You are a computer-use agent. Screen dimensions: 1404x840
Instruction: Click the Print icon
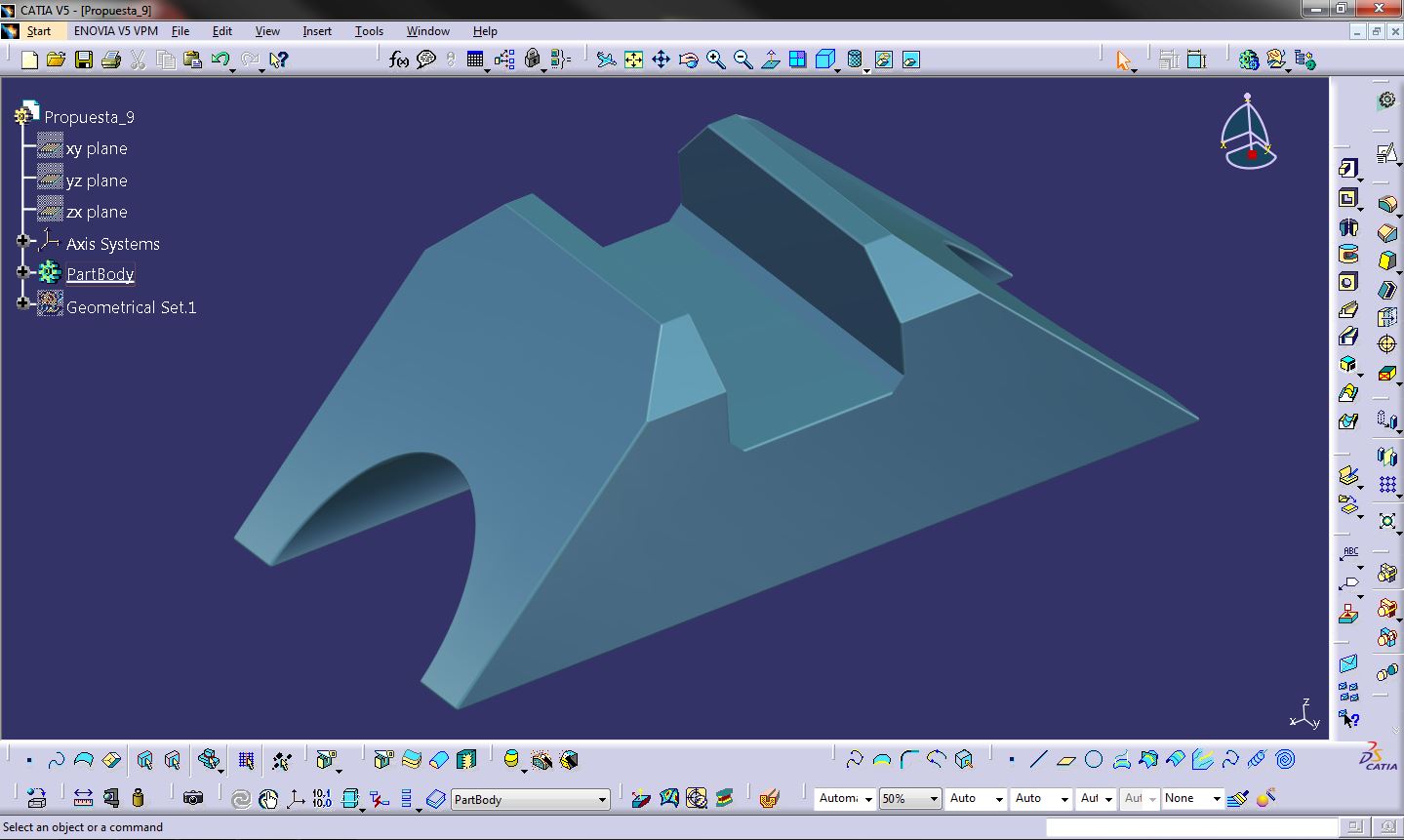point(110,60)
